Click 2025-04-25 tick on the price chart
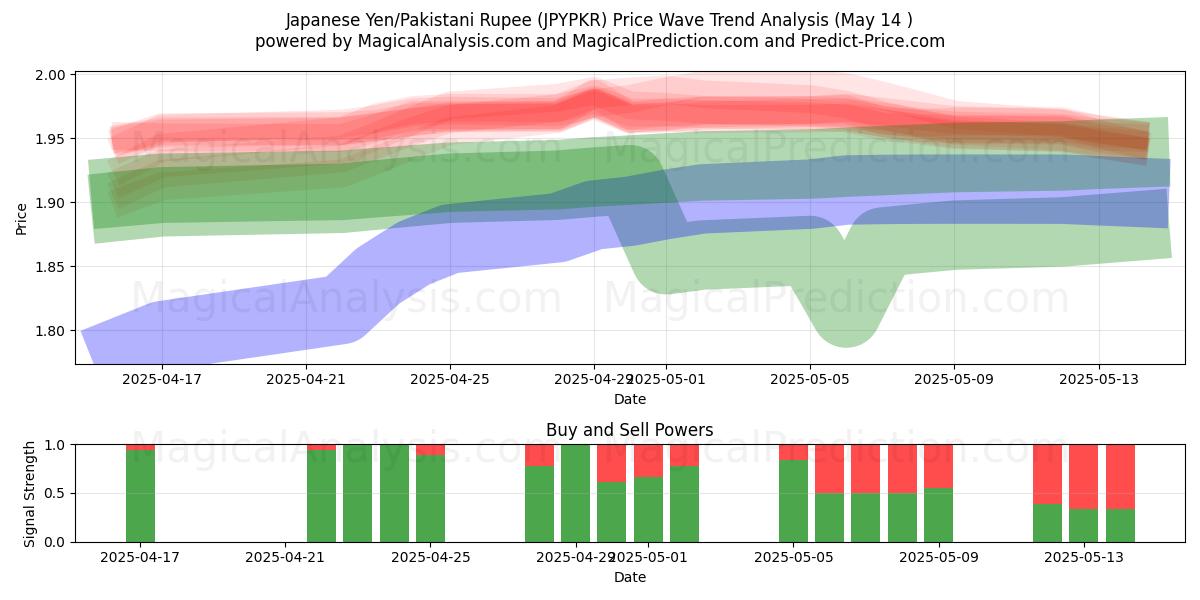 coord(450,380)
